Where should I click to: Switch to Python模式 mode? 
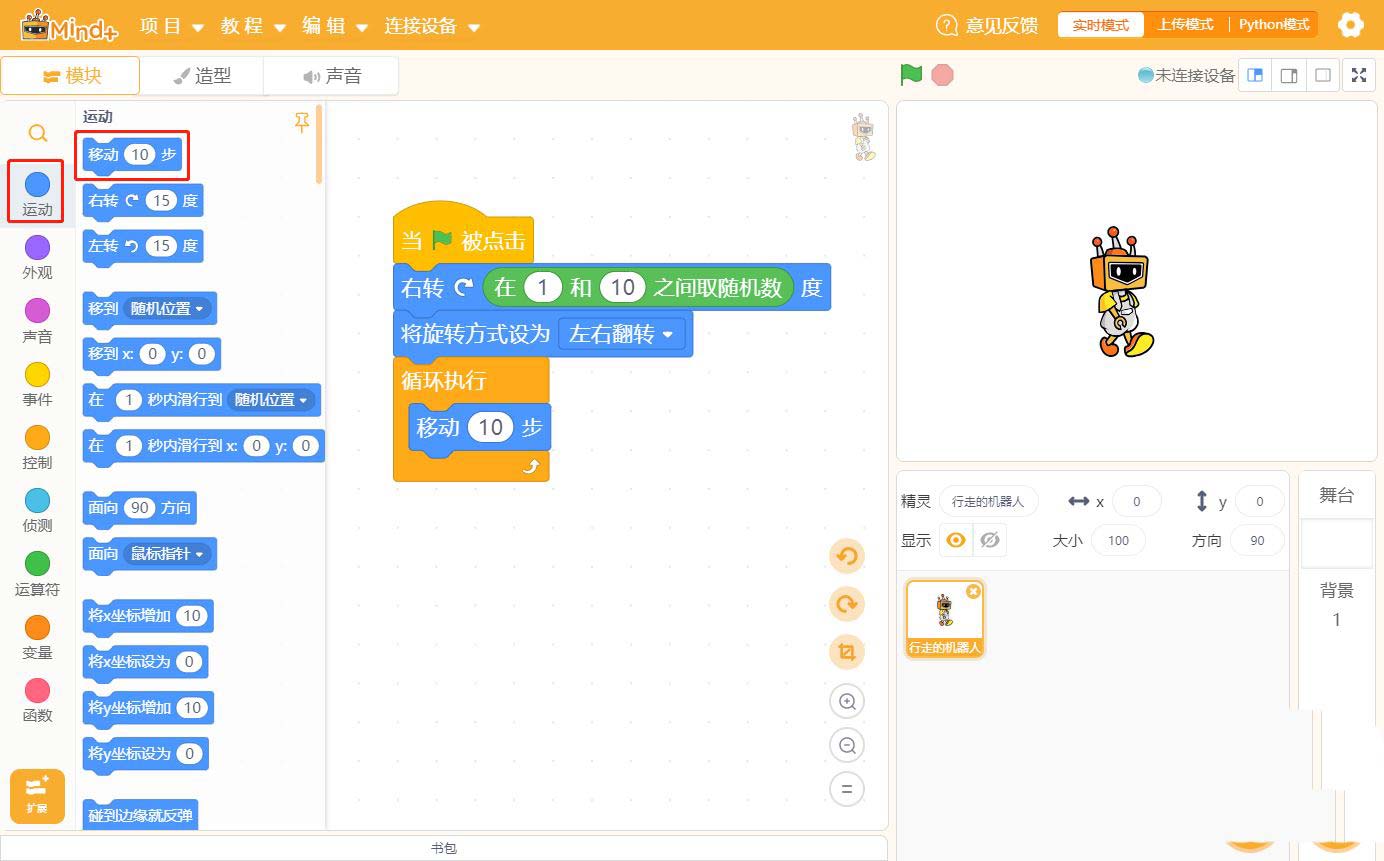[x=1274, y=25]
